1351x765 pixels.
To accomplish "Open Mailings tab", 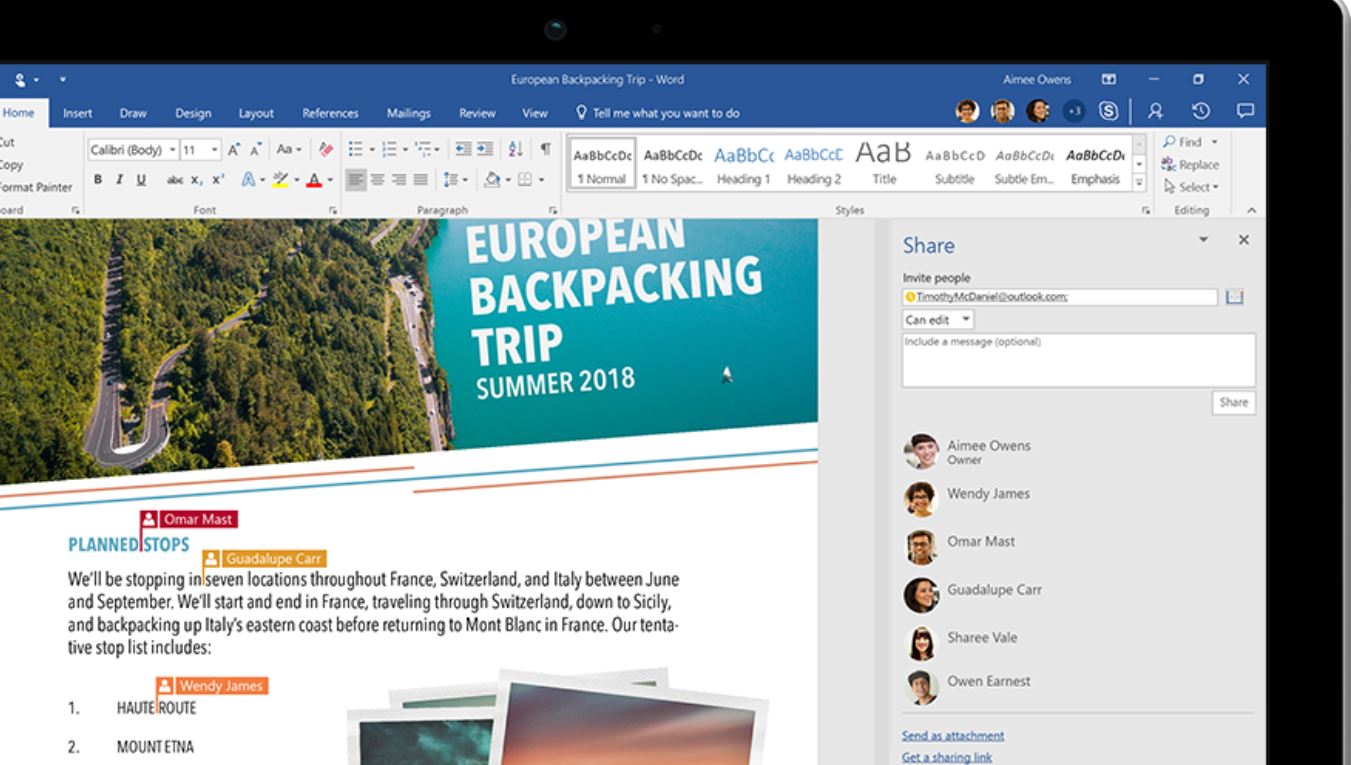I will [x=409, y=113].
